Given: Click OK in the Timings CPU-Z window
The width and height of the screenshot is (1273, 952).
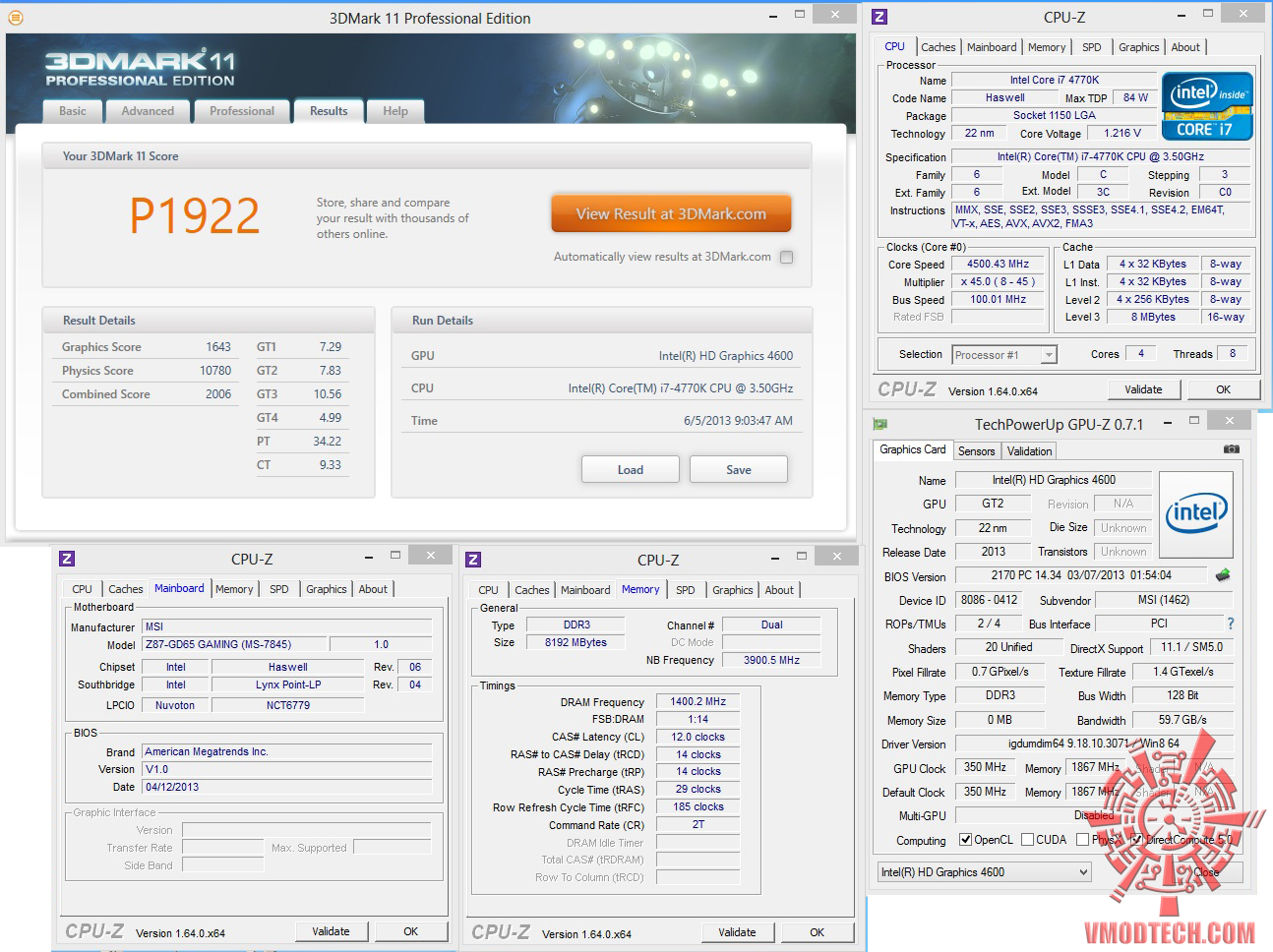Looking at the screenshot, I should [817, 932].
